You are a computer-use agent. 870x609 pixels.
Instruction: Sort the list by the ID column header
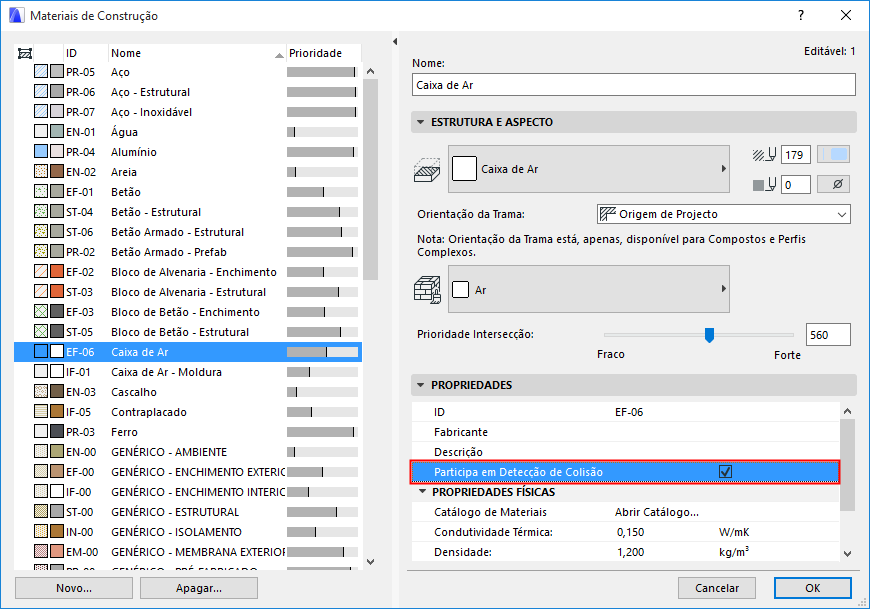pyautogui.click(x=86, y=53)
